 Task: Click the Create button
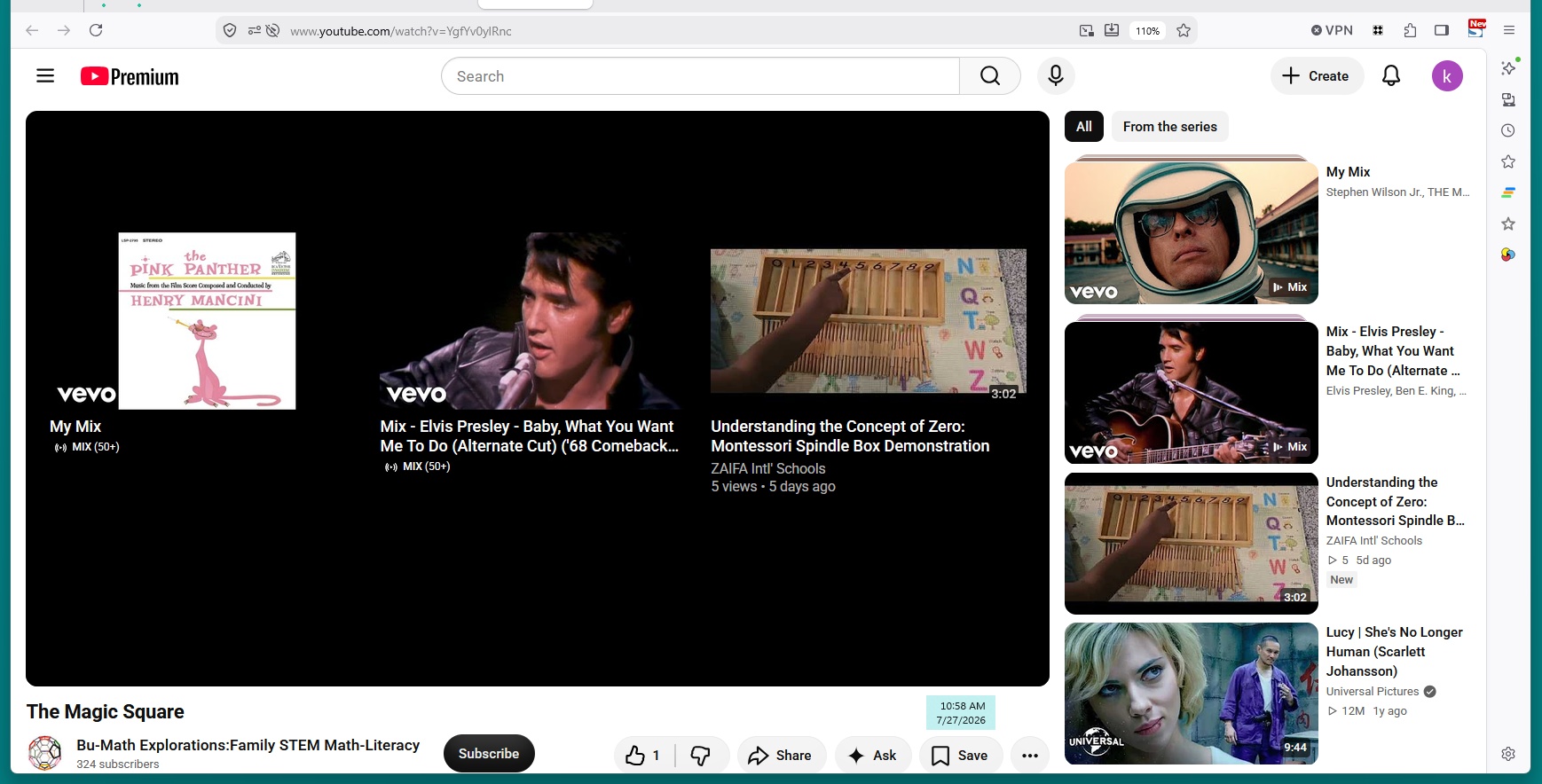tap(1316, 76)
